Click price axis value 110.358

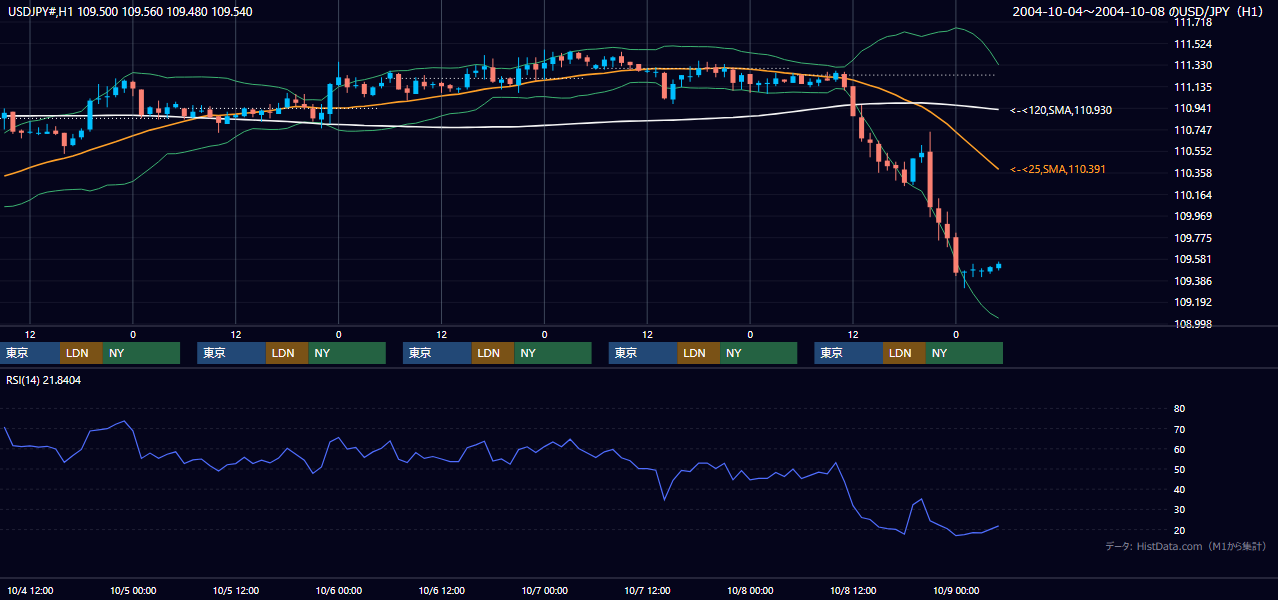(x=1194, y=173)
